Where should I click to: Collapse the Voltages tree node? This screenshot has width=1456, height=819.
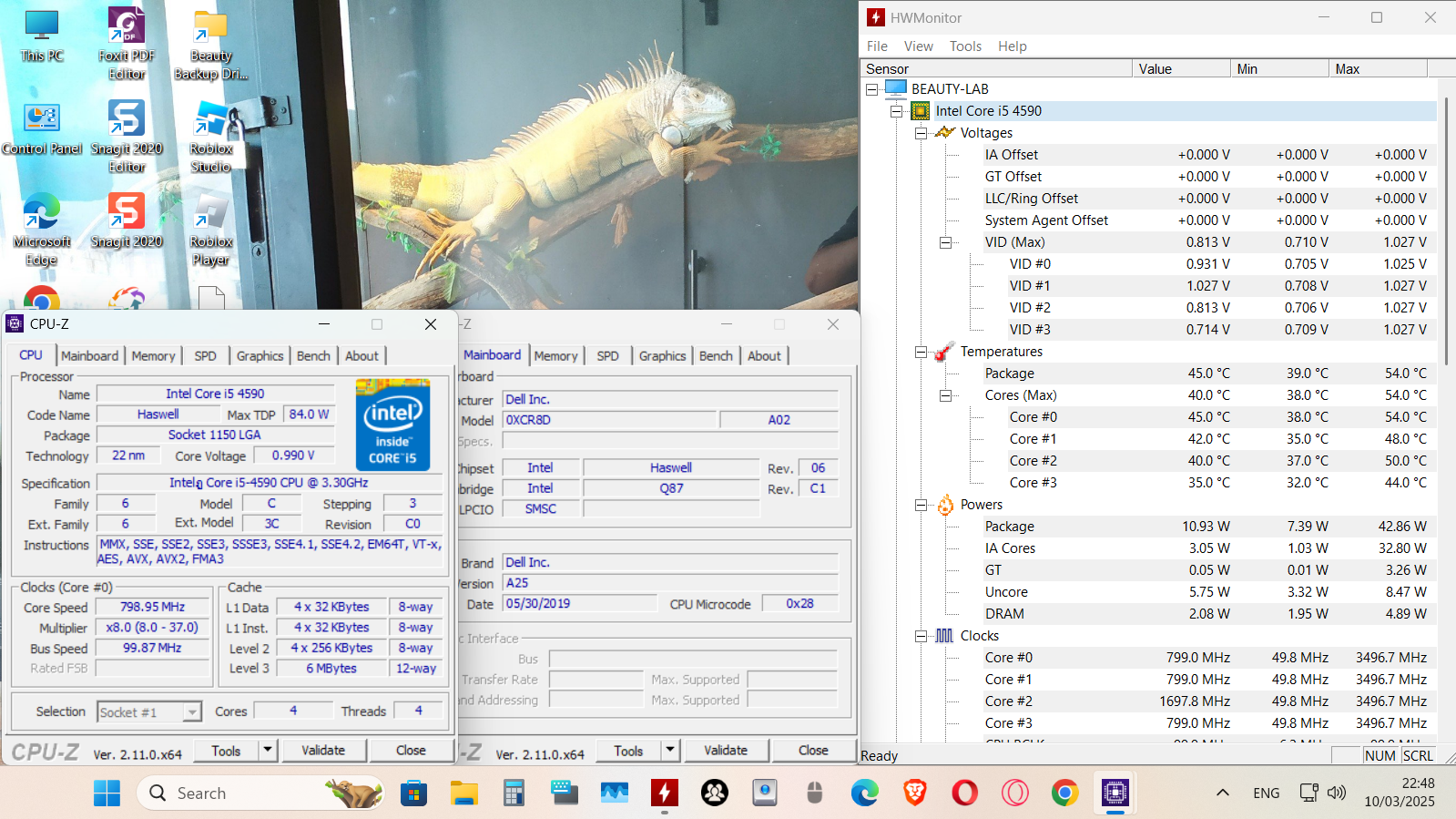pyautogui.click(x=921, y=133)
